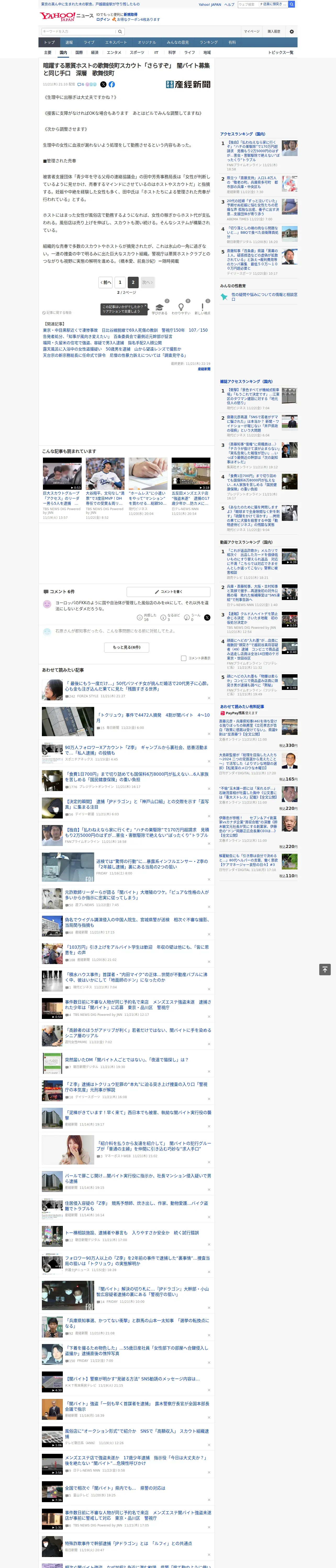Open the エキスパート navigation tab
Screen dimensions: 336x1568
tap(116, 42)
